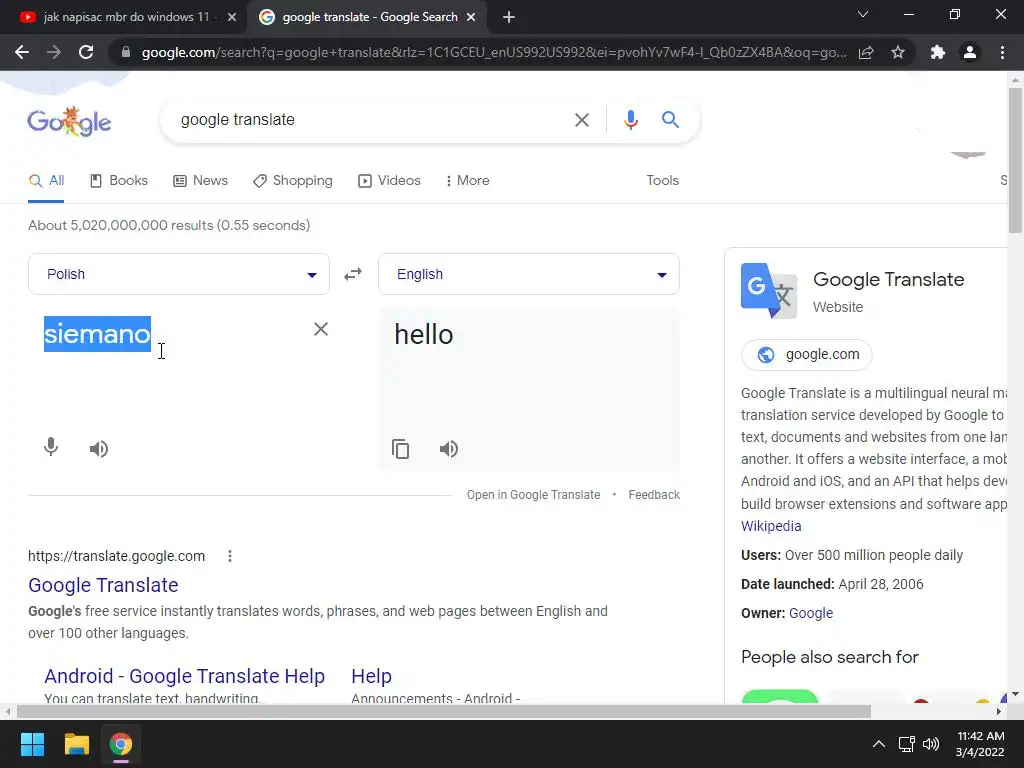The image size is (1024, 768).
Task: Click Open in Google Translate
Action: (533, 495)
